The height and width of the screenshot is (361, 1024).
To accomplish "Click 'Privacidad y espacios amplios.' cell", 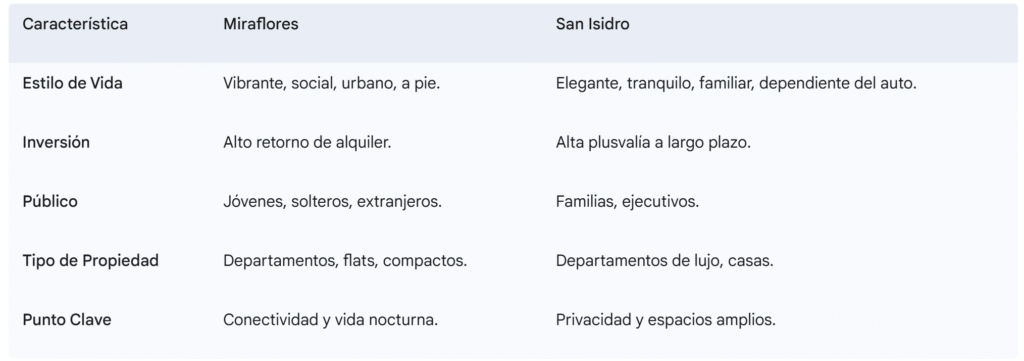I will coord(665,320).
